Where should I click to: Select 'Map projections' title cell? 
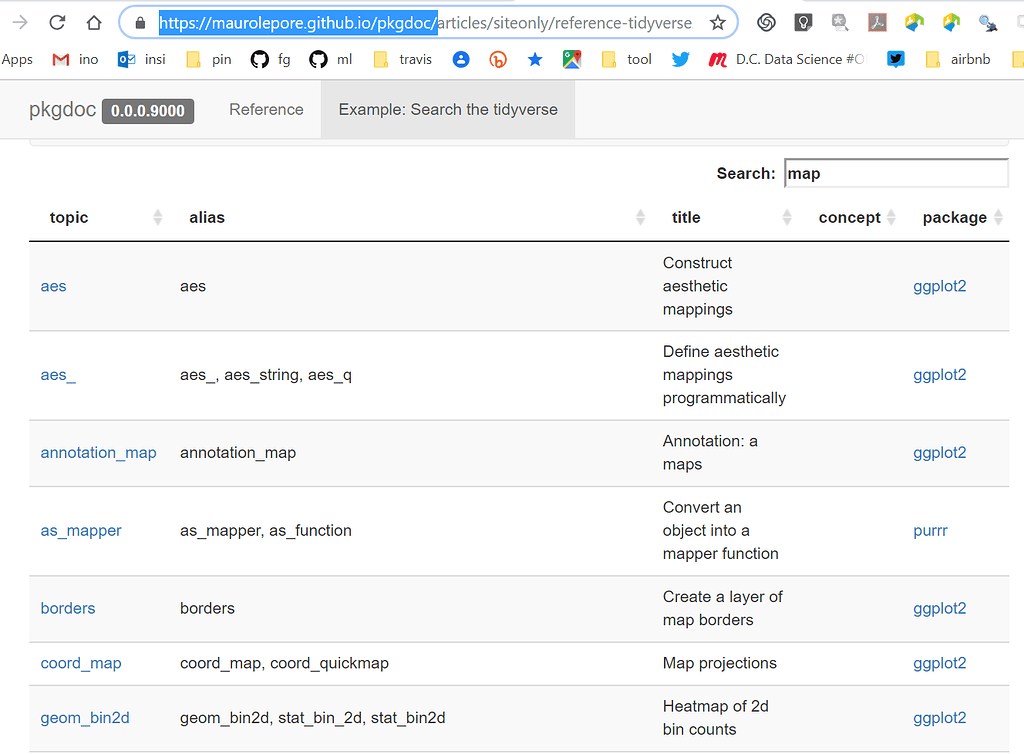point(720,663)
